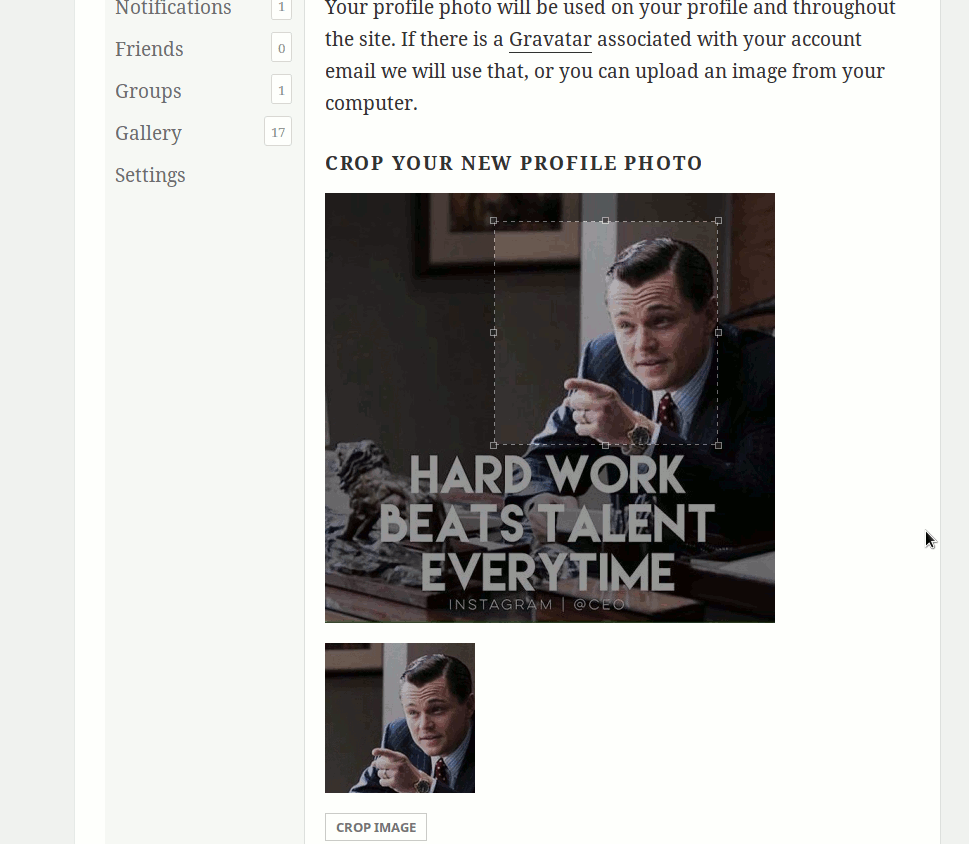Click the bottom-left crop selection handle
This screenshot has height=844, width=969.
tap(493, 445)
